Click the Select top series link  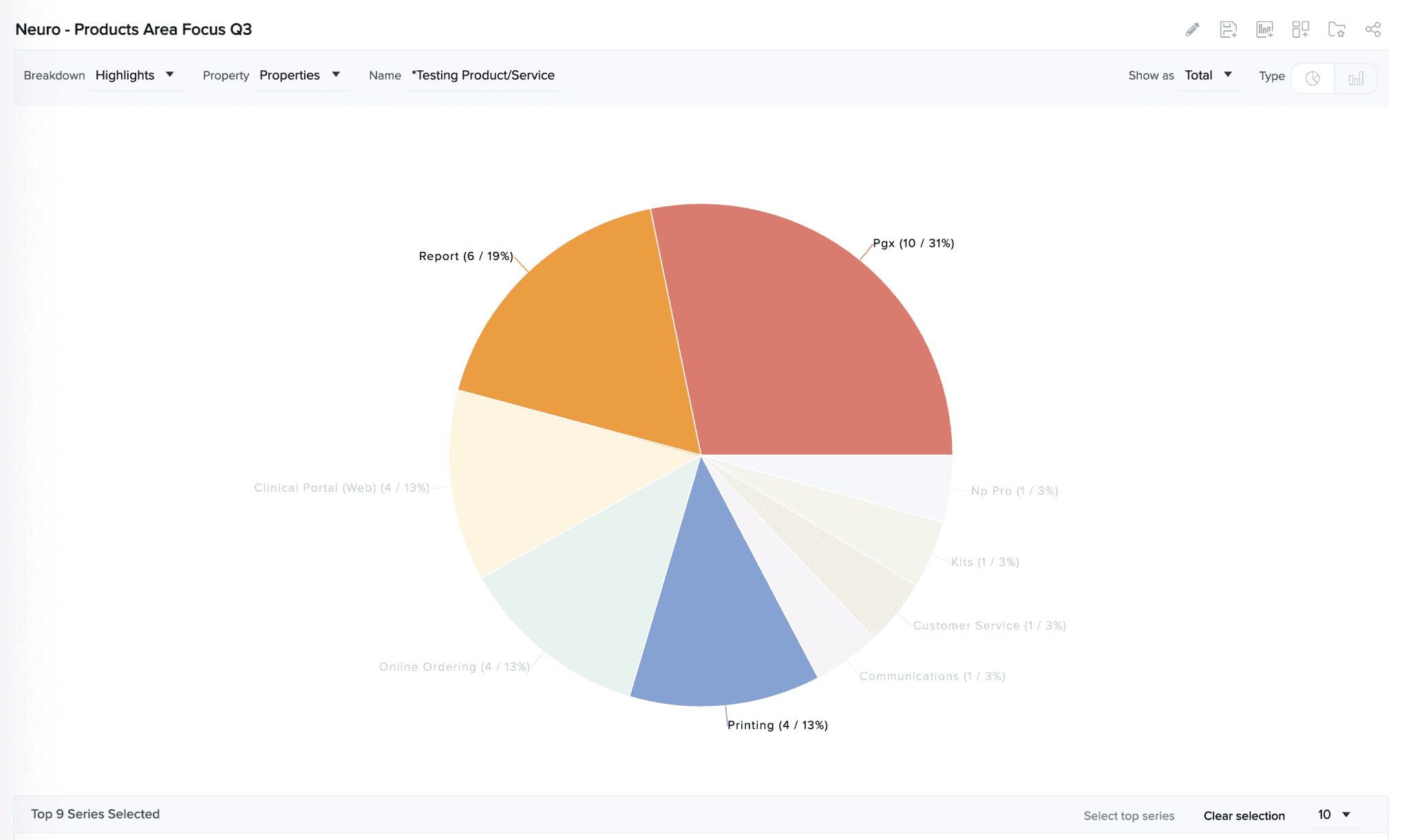[1129, 816]
